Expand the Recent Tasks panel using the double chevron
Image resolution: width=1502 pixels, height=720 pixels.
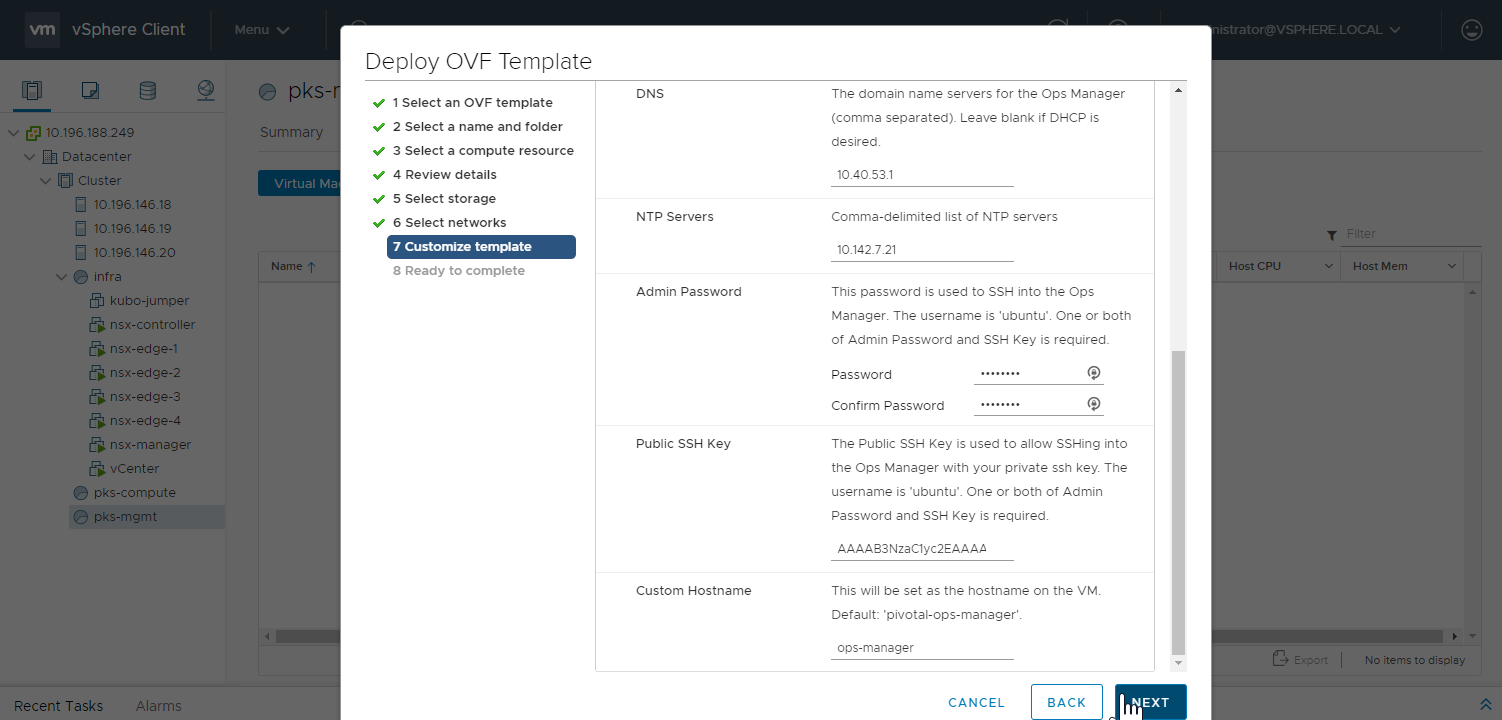(x=1485, y=706)
